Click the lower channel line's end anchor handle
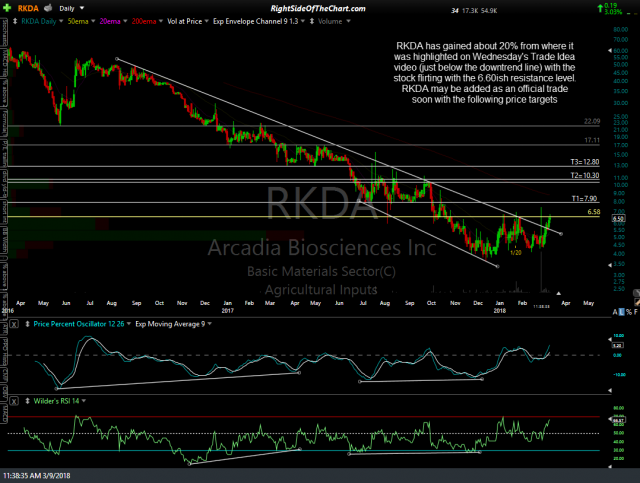The width and height of the screenshot is (640, 483). 498,266
